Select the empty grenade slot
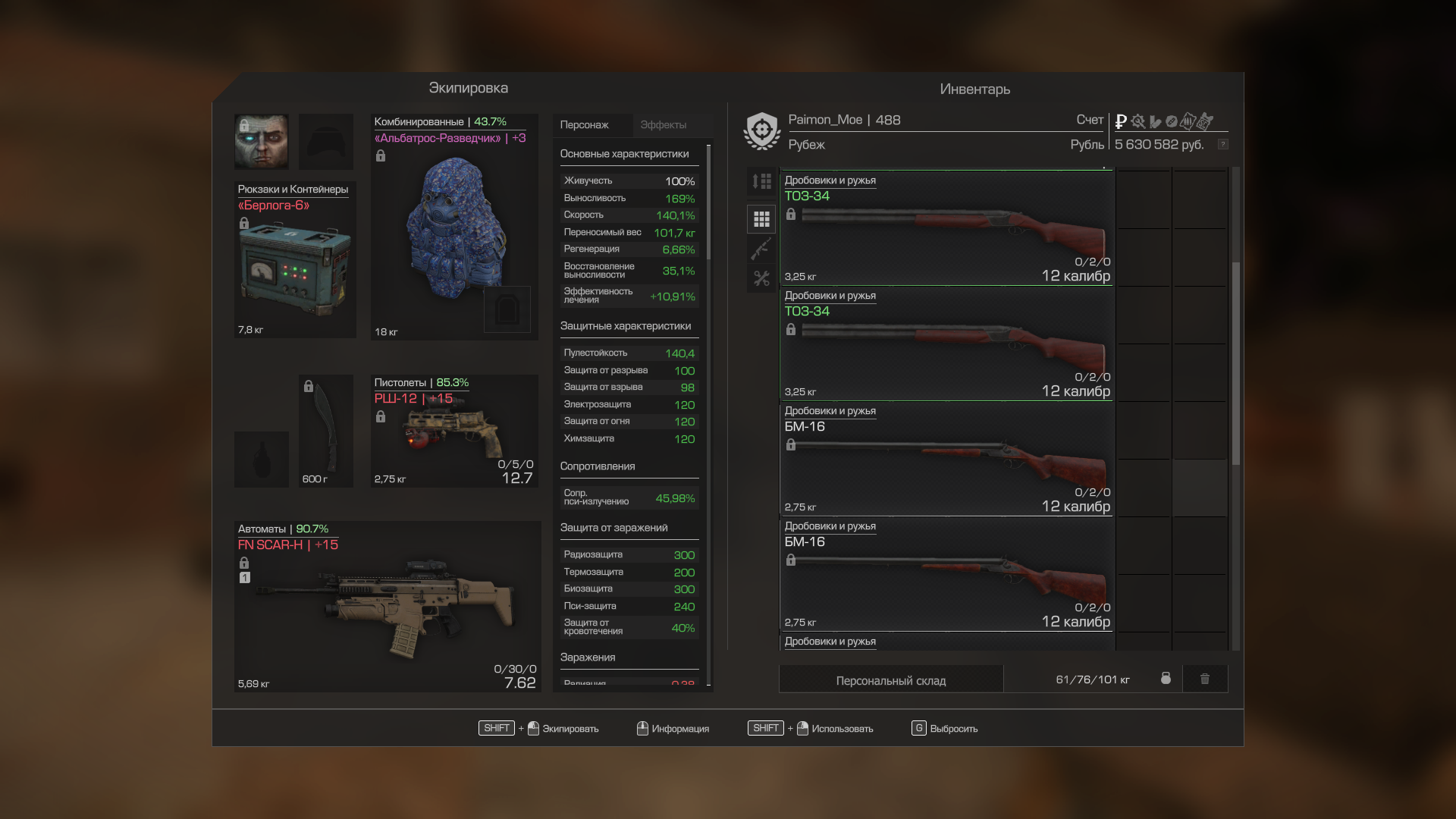The width and height of the screenshot is (1456, 819). tap(262, 460)
